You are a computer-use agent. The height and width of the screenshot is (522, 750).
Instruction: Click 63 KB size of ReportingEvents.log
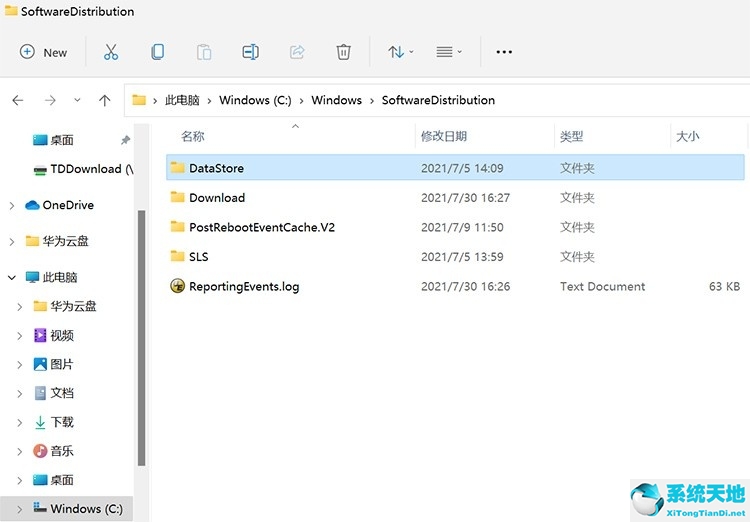[724, 287]
